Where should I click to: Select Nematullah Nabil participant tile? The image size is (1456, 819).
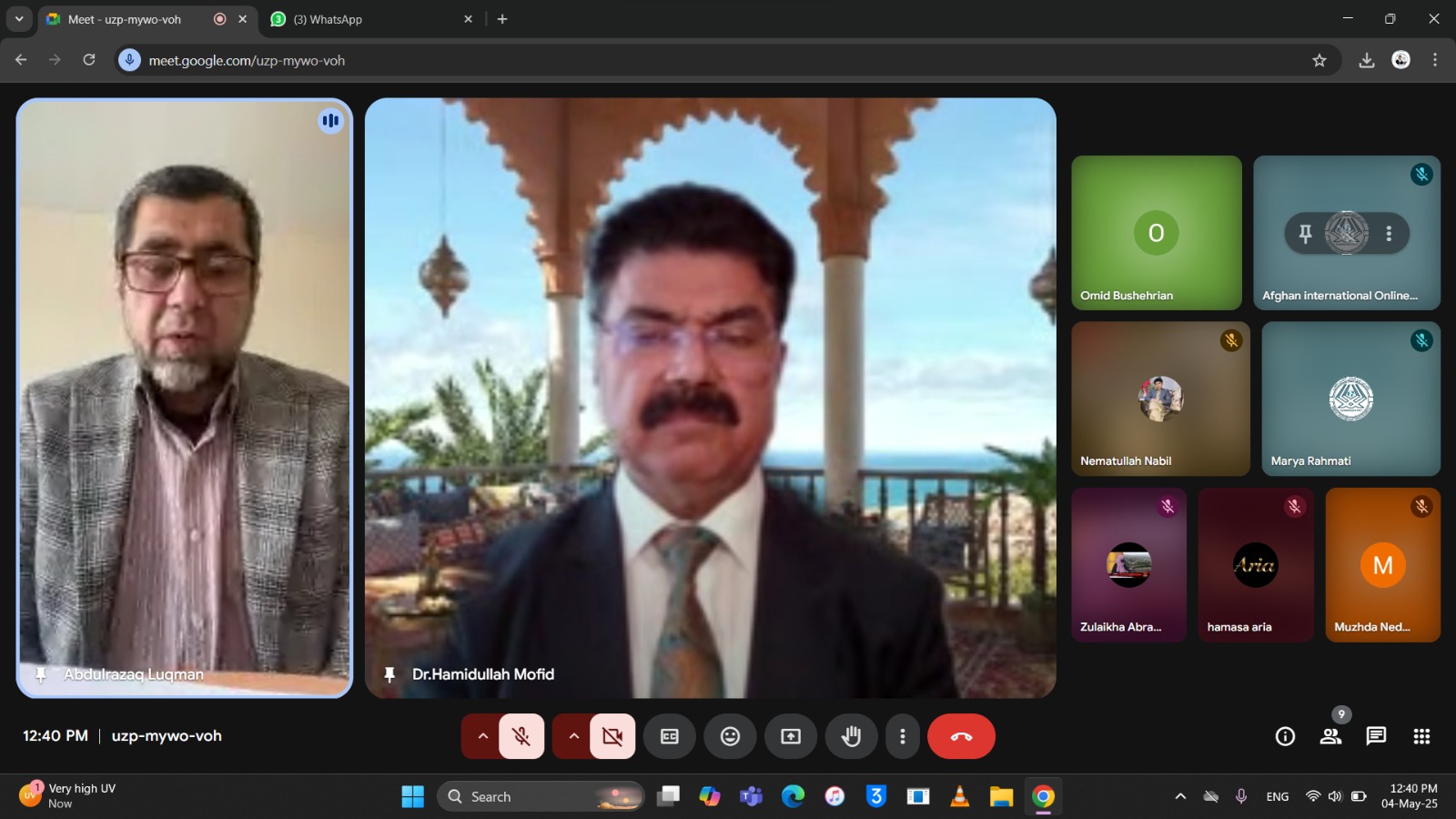1160,399
